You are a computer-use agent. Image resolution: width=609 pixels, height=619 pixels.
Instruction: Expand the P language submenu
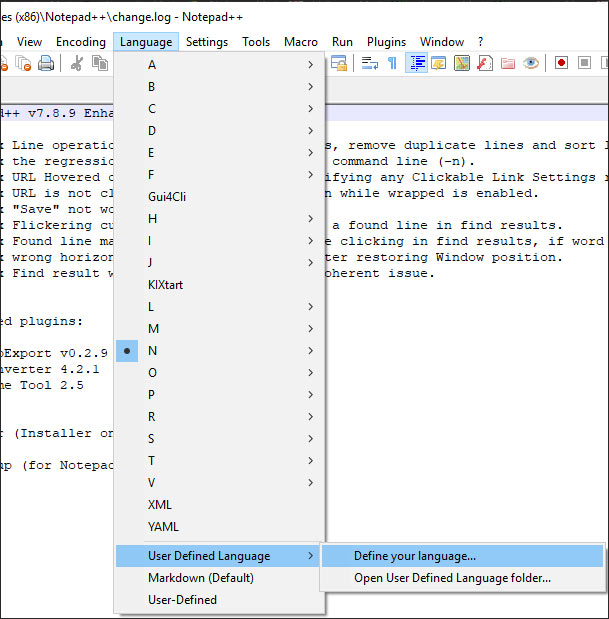click(219, 395)
